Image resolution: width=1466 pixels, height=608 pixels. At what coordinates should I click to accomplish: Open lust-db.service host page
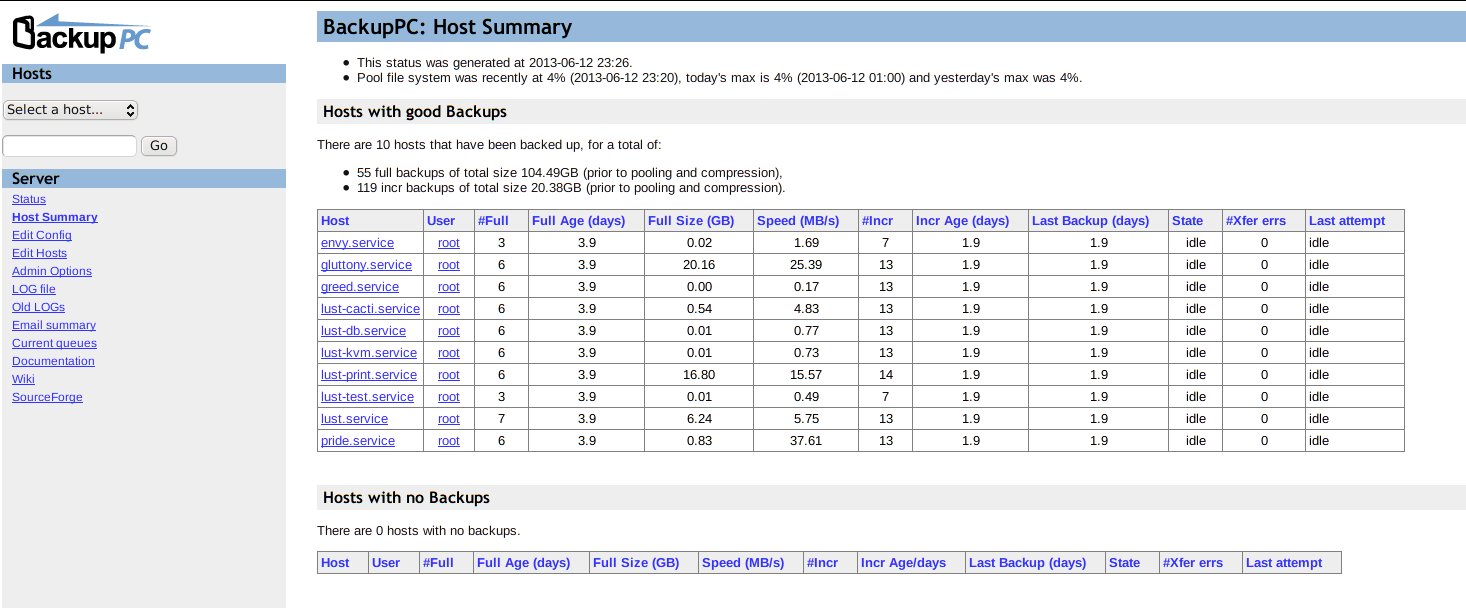pos(363,331)
